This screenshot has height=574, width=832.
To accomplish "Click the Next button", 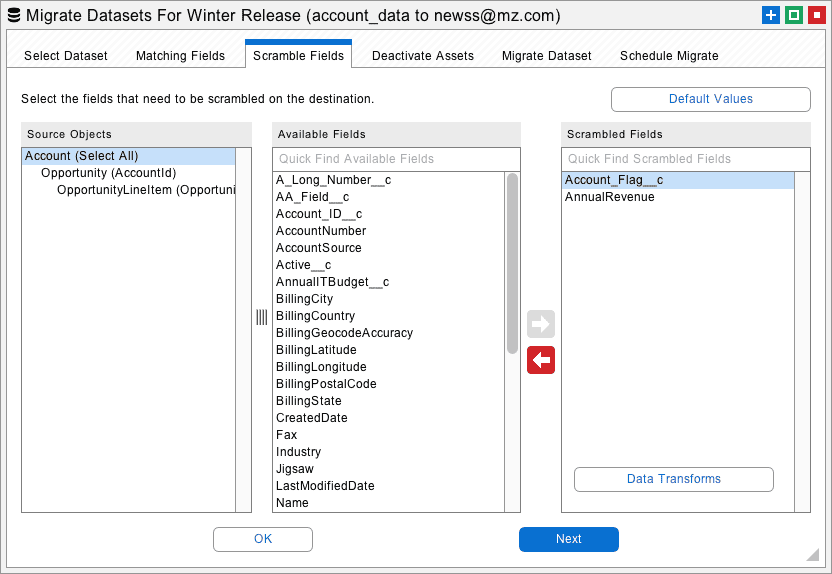I will click(569, 539).
